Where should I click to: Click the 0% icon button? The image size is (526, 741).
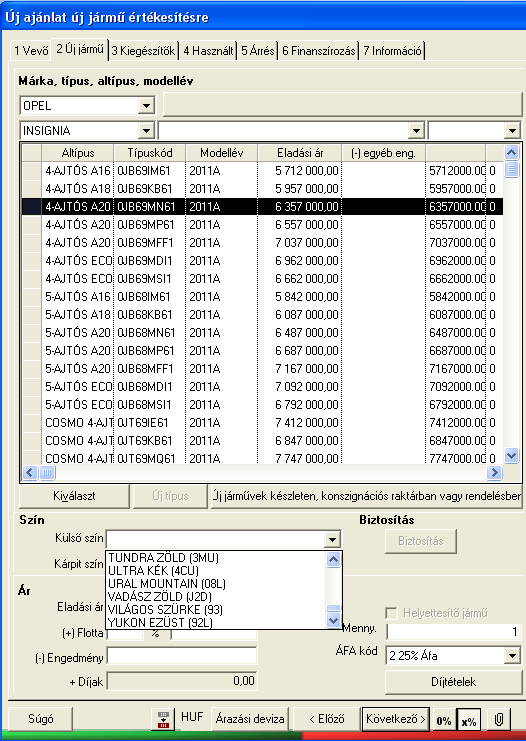(444, 720)
